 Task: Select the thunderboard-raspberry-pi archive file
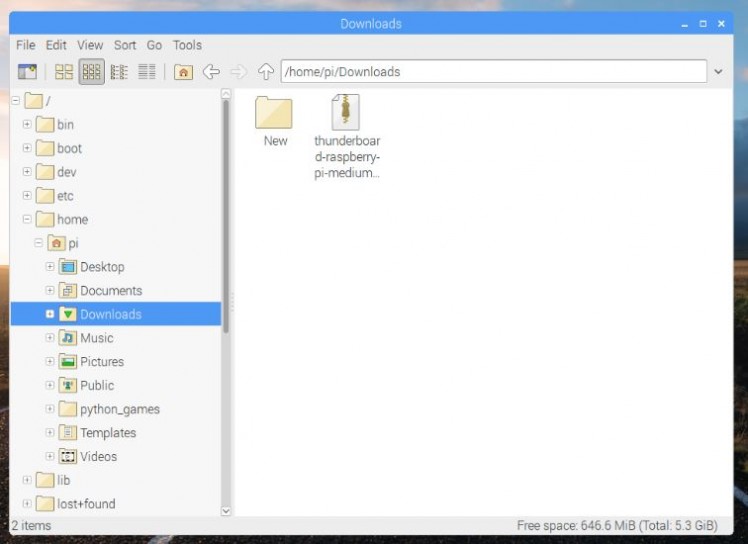tap(346, 136)
